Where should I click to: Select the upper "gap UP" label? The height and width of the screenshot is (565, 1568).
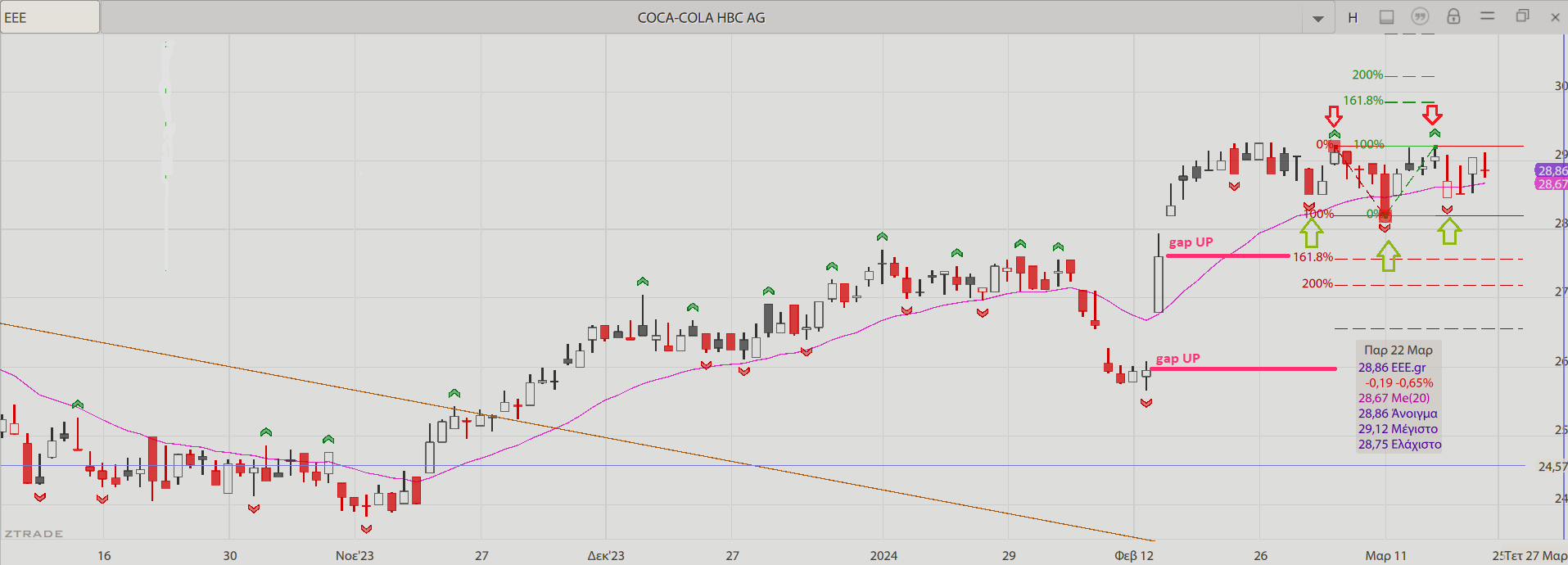click(1191, 242)
